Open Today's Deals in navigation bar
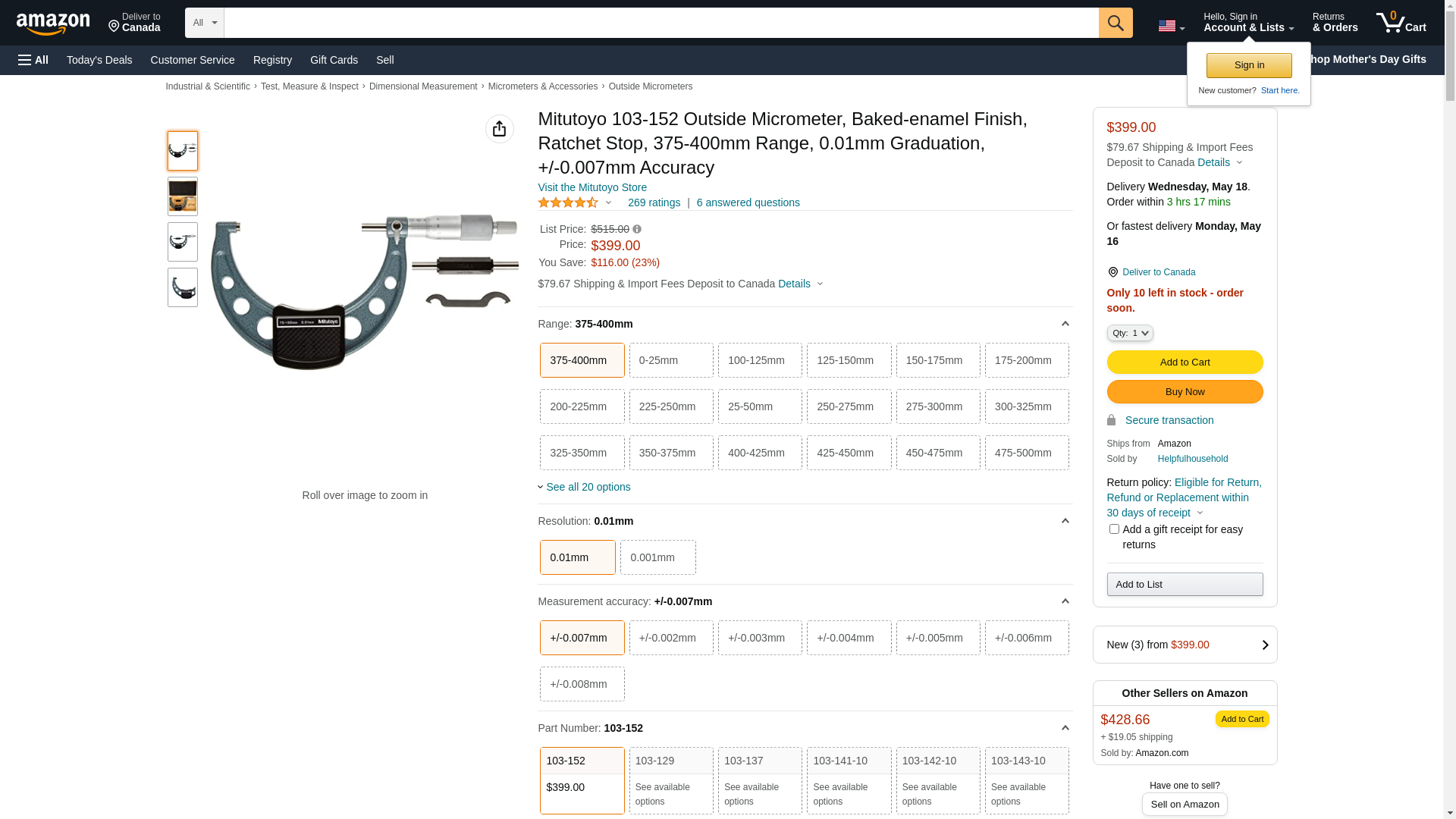 tap(99, 60)
